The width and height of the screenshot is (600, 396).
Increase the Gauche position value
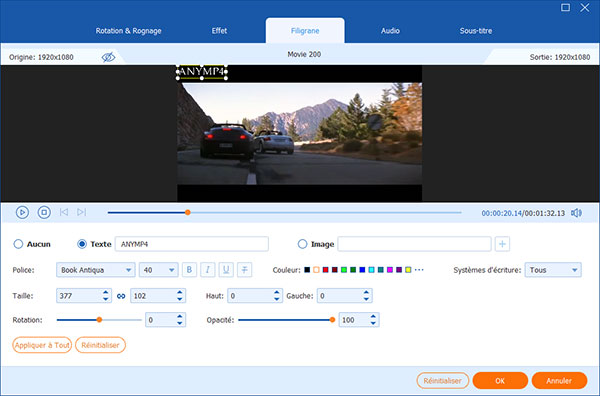366,292
